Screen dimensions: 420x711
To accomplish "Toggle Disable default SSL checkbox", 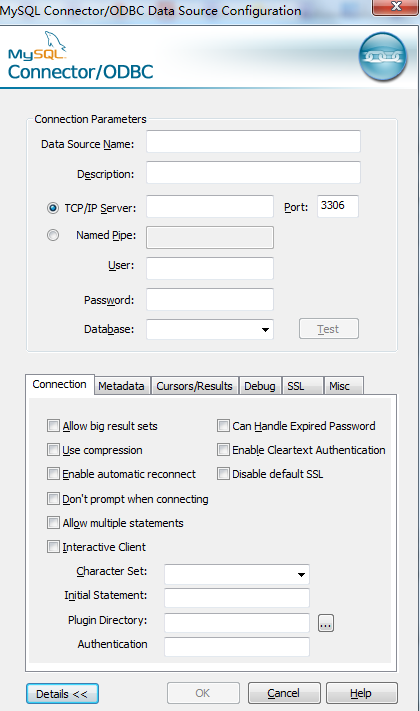I will click(223, 474).
